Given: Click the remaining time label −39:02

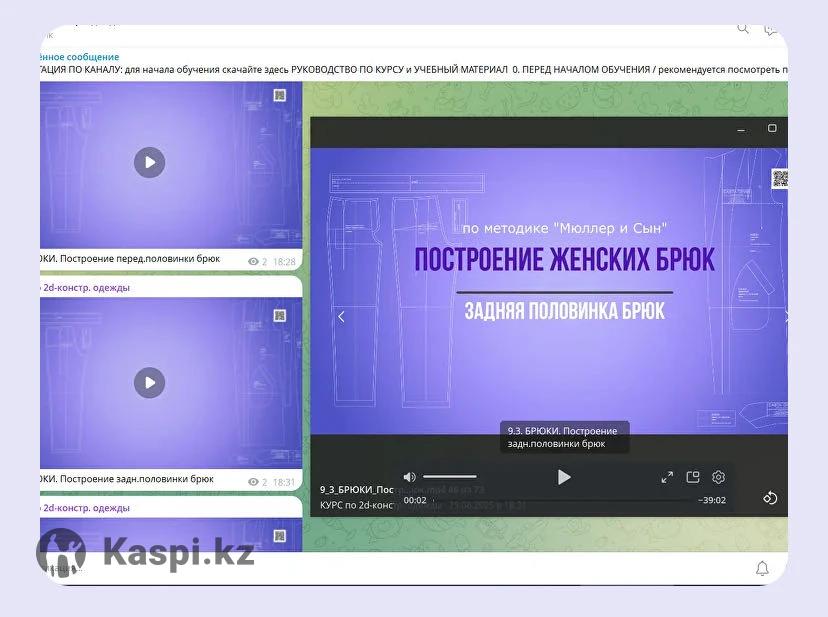Looking at the screenshot, I should pos(712,500).
